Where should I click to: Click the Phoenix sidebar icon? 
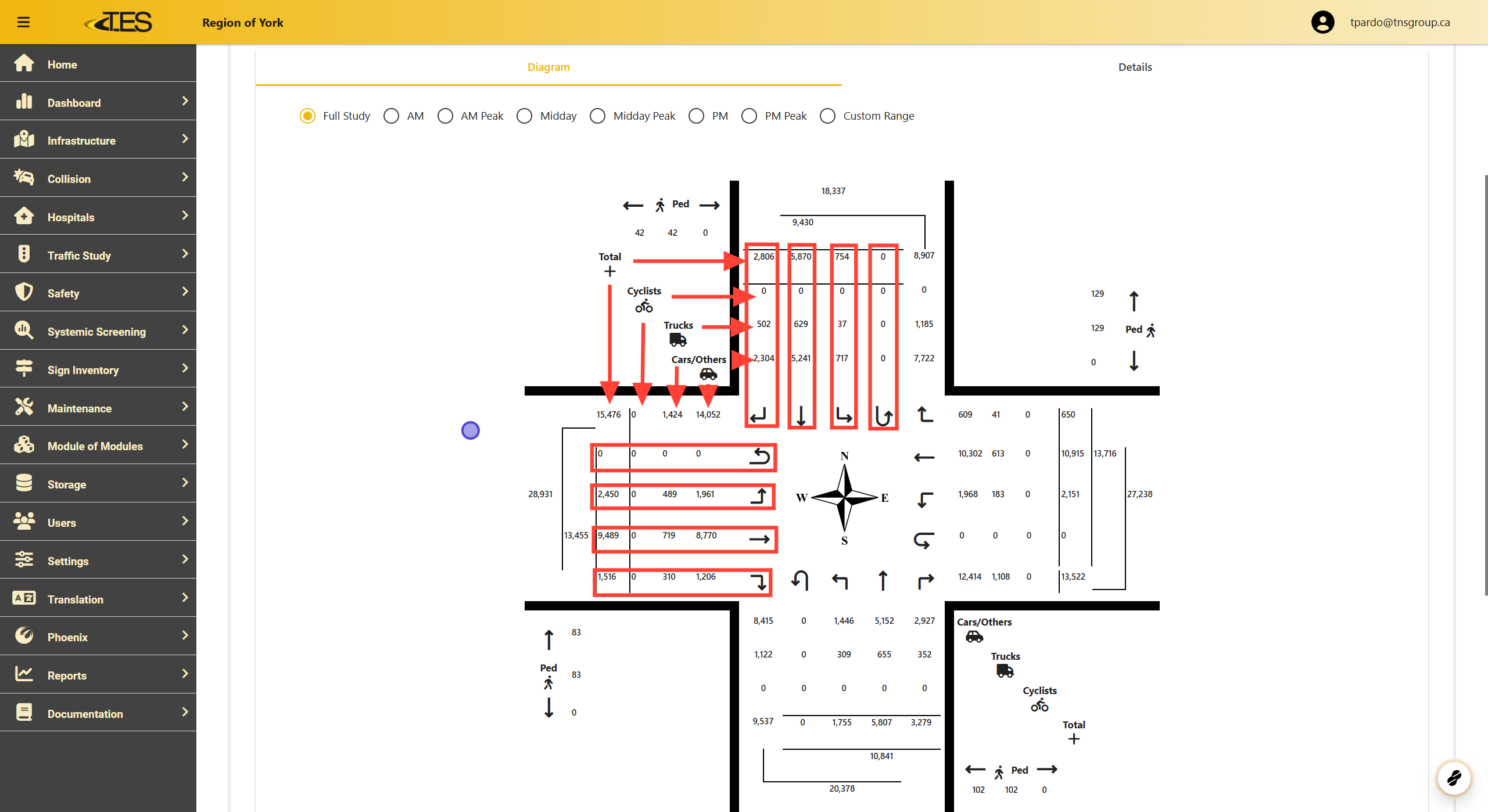click(24, 636)
